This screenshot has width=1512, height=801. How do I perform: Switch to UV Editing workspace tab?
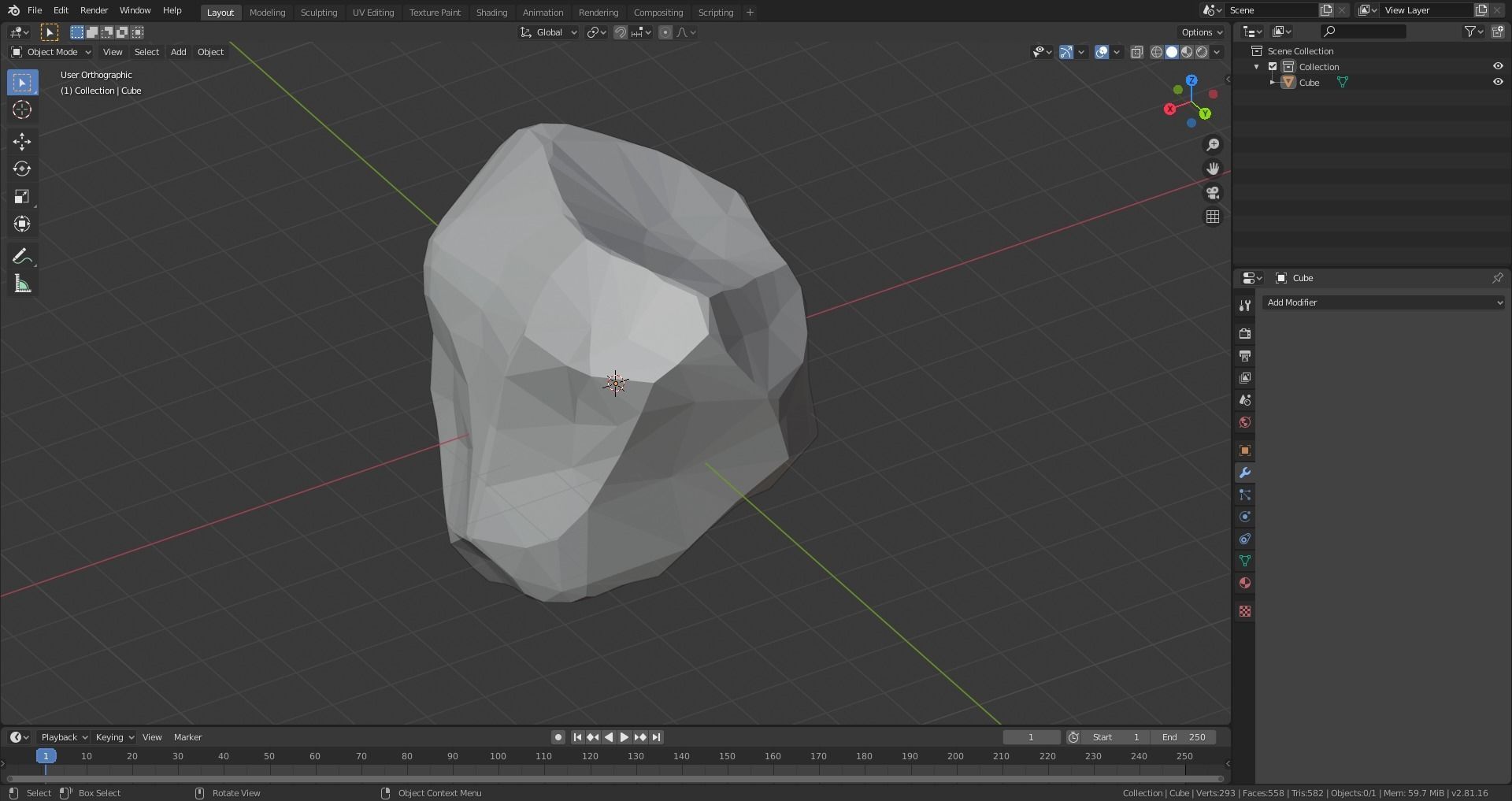point(373,13)
